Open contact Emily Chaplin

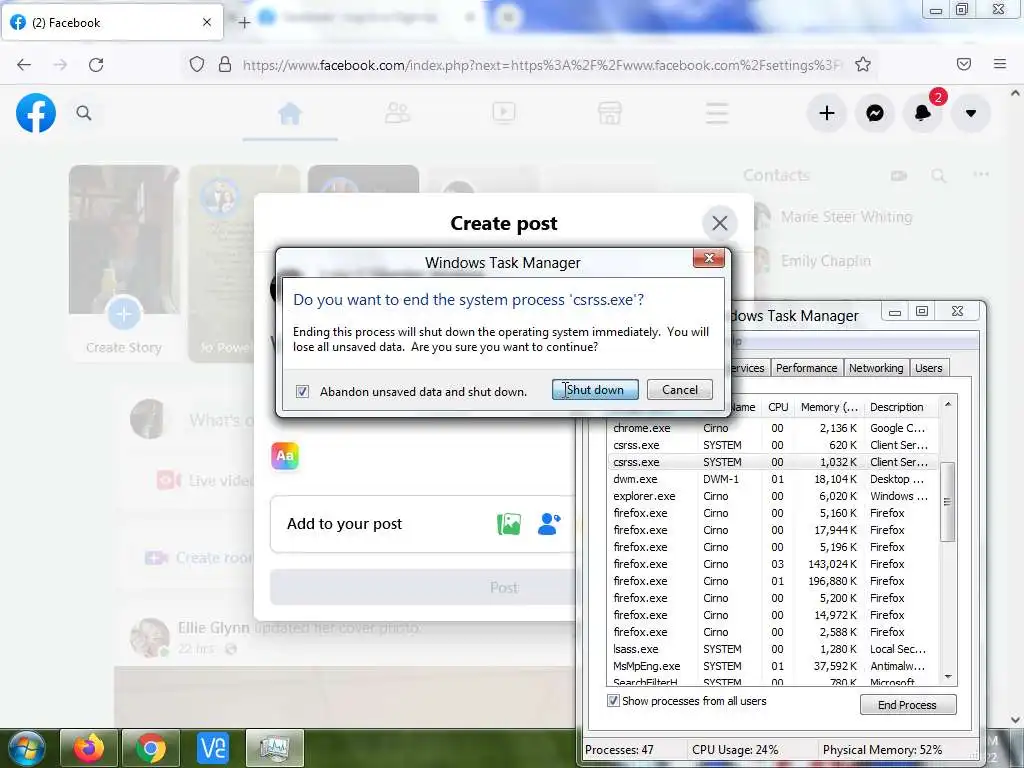[825, 261]
